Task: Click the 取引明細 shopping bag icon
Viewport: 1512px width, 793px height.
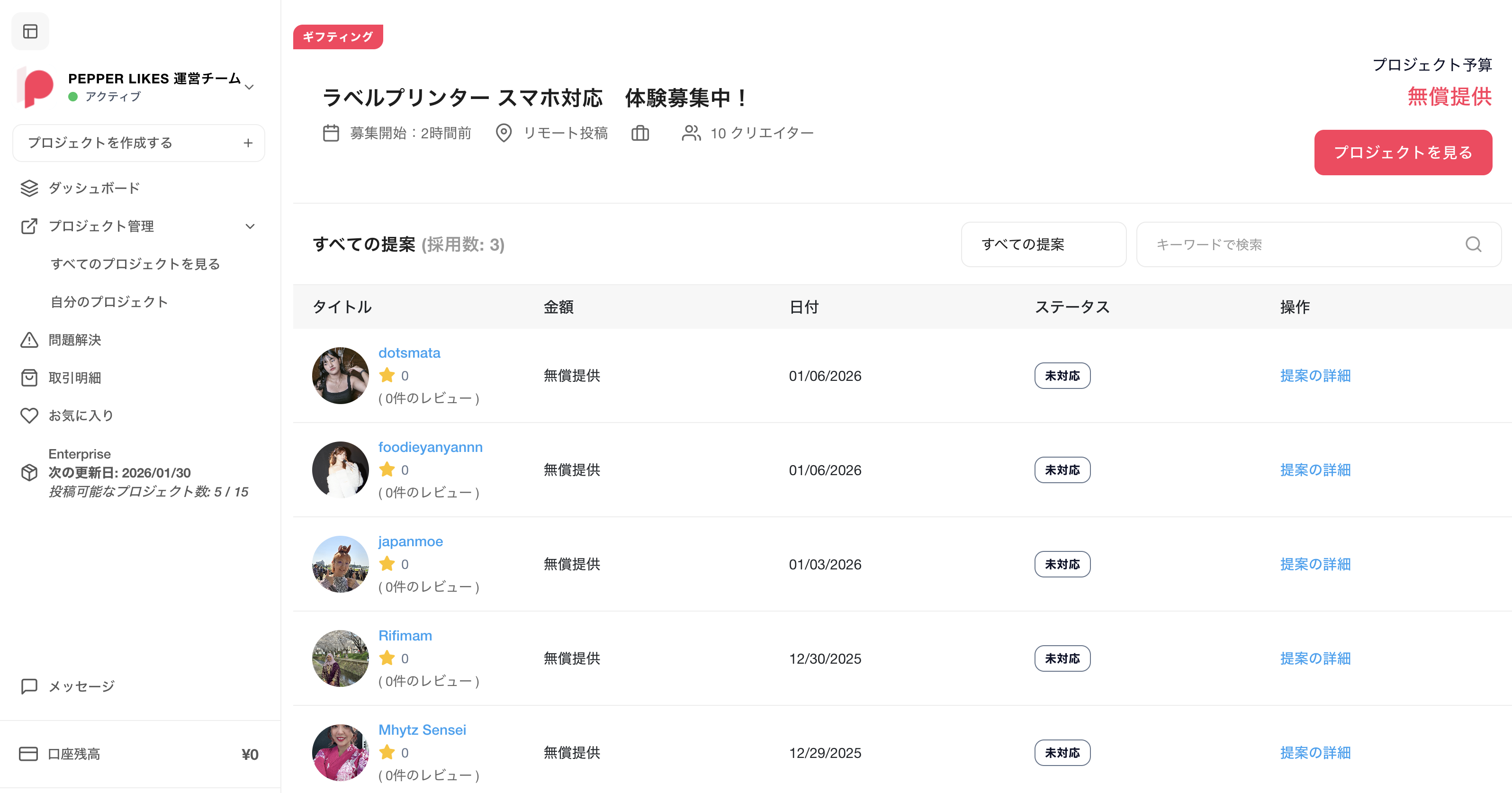Action: coord(29,378)
